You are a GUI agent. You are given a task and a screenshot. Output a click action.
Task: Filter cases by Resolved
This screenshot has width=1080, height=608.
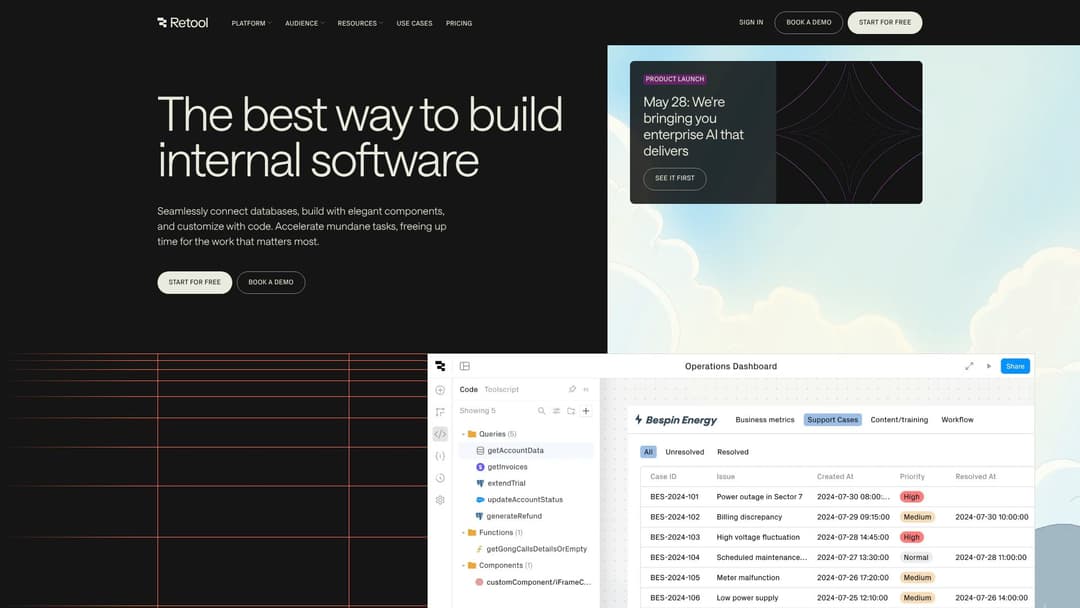[x=733, y=452]
